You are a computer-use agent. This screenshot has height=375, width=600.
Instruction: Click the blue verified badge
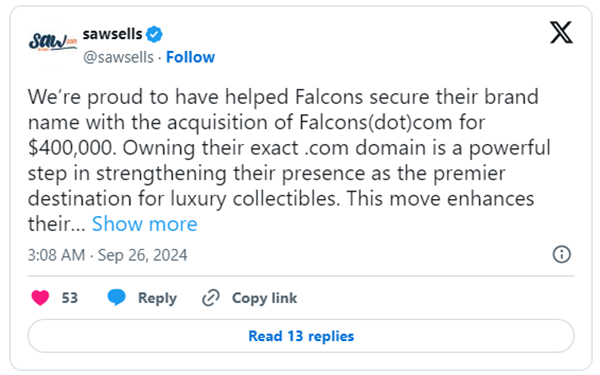(154, 34)
